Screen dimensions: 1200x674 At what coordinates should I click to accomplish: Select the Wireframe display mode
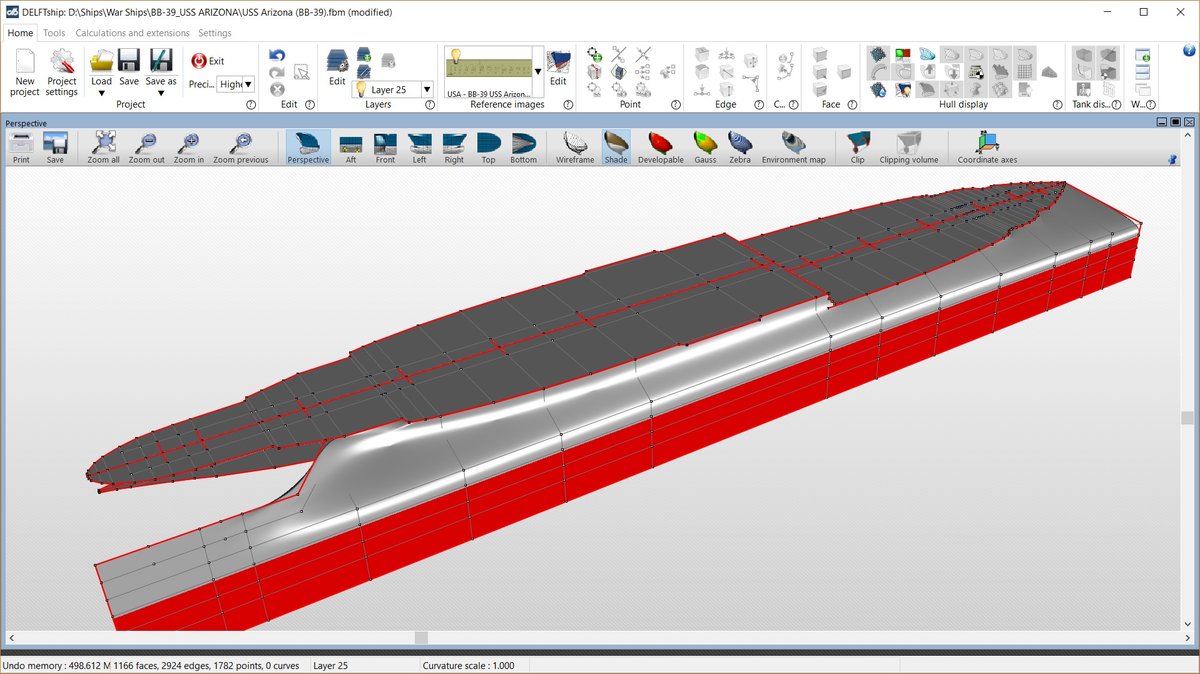[575, 146]
